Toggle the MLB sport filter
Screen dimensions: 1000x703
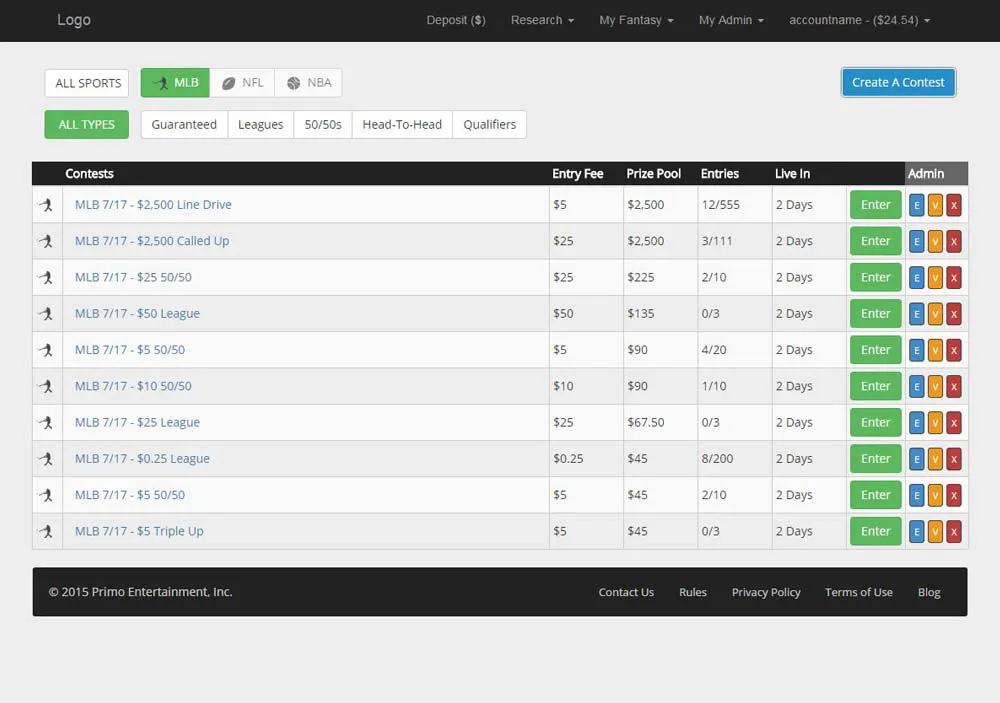coord(175,83)
